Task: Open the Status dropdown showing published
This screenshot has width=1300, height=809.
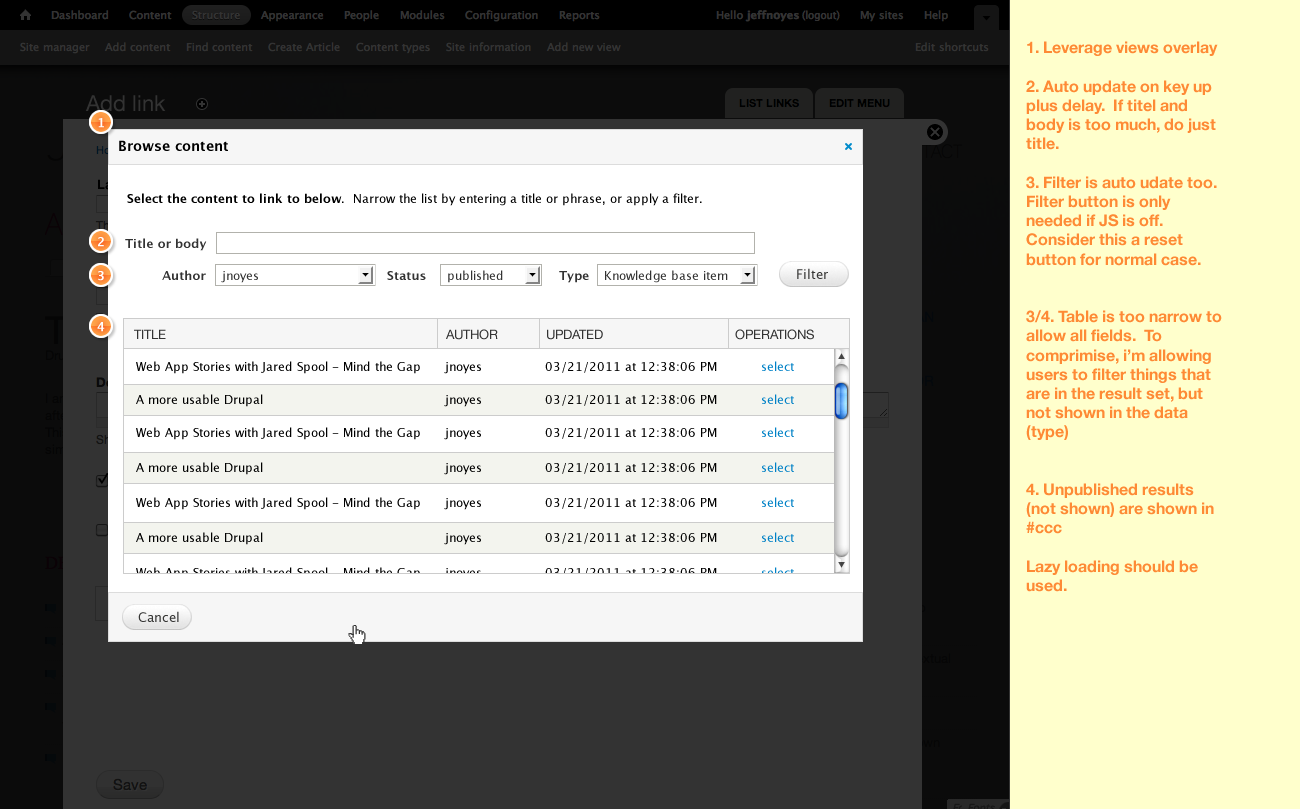Action: coord(490,275)
